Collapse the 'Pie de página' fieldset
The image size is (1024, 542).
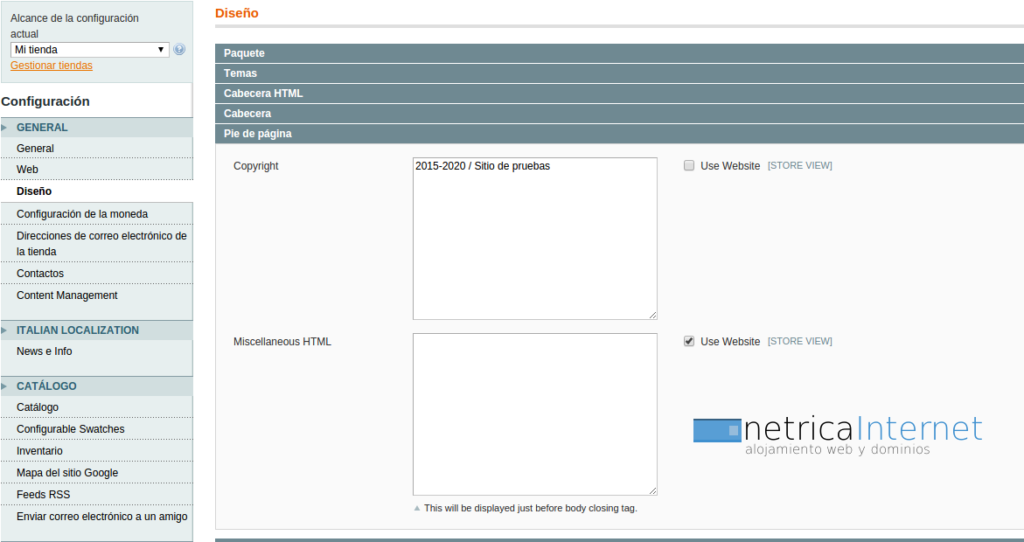(x=619, y=134)
